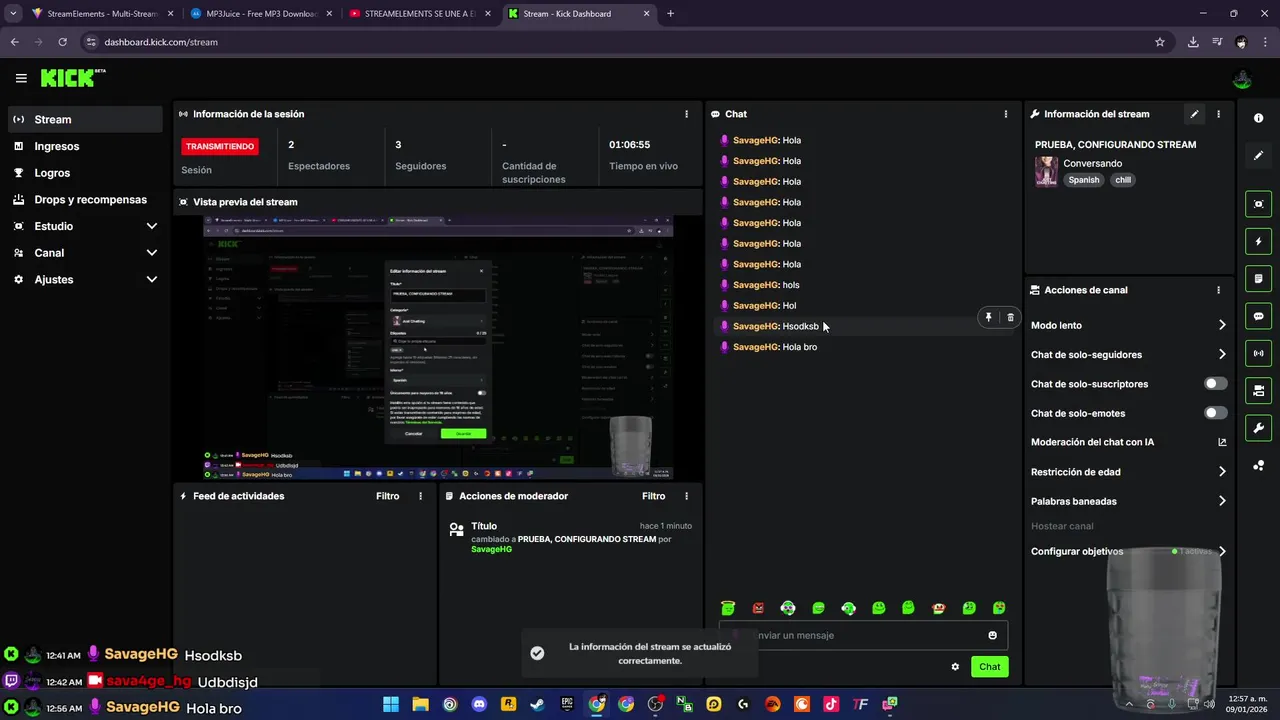Toggle the lightning bolt widget in sidebar

coord(1258,241)
